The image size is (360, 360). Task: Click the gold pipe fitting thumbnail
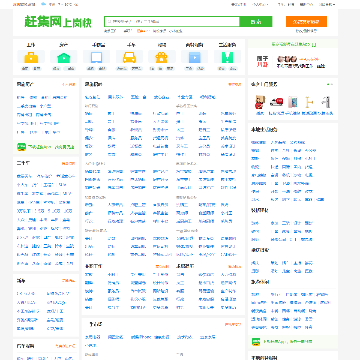[309, 102]
